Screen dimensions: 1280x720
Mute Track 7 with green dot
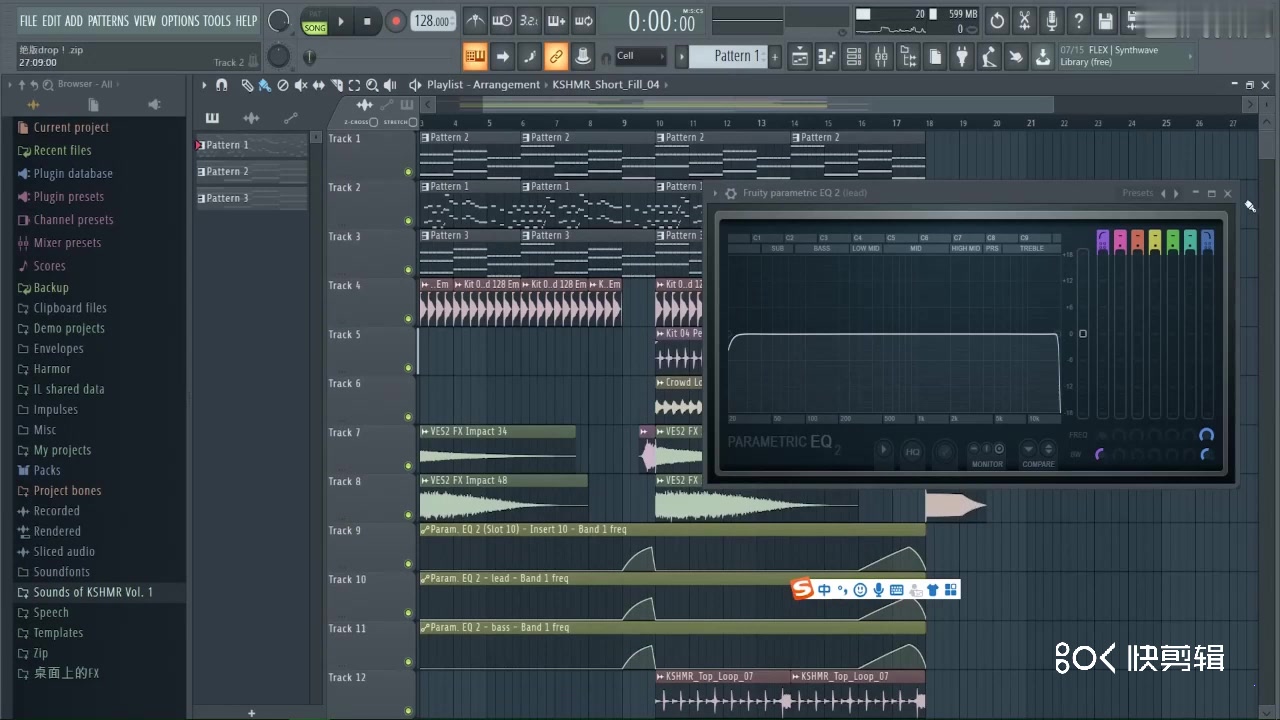[x=408, y=466]
